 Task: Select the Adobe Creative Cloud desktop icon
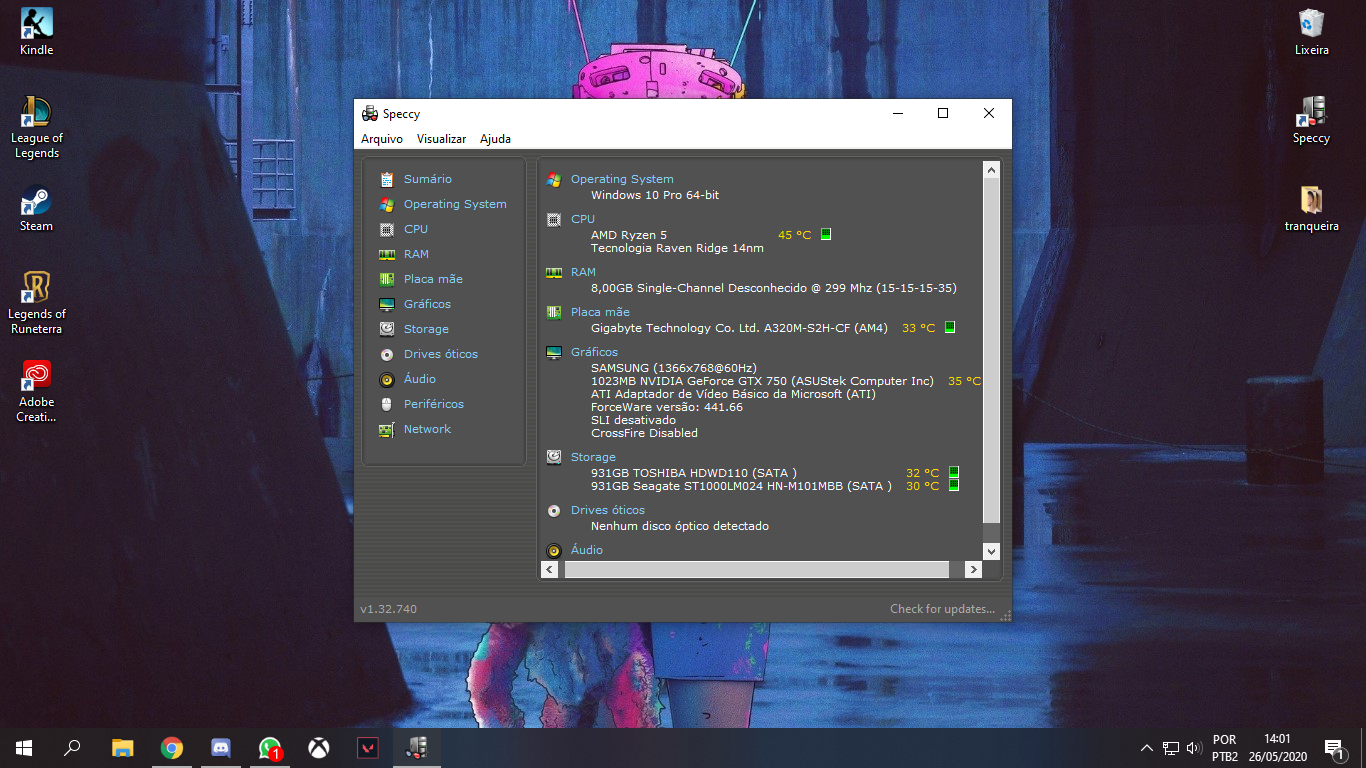(37, 391)
